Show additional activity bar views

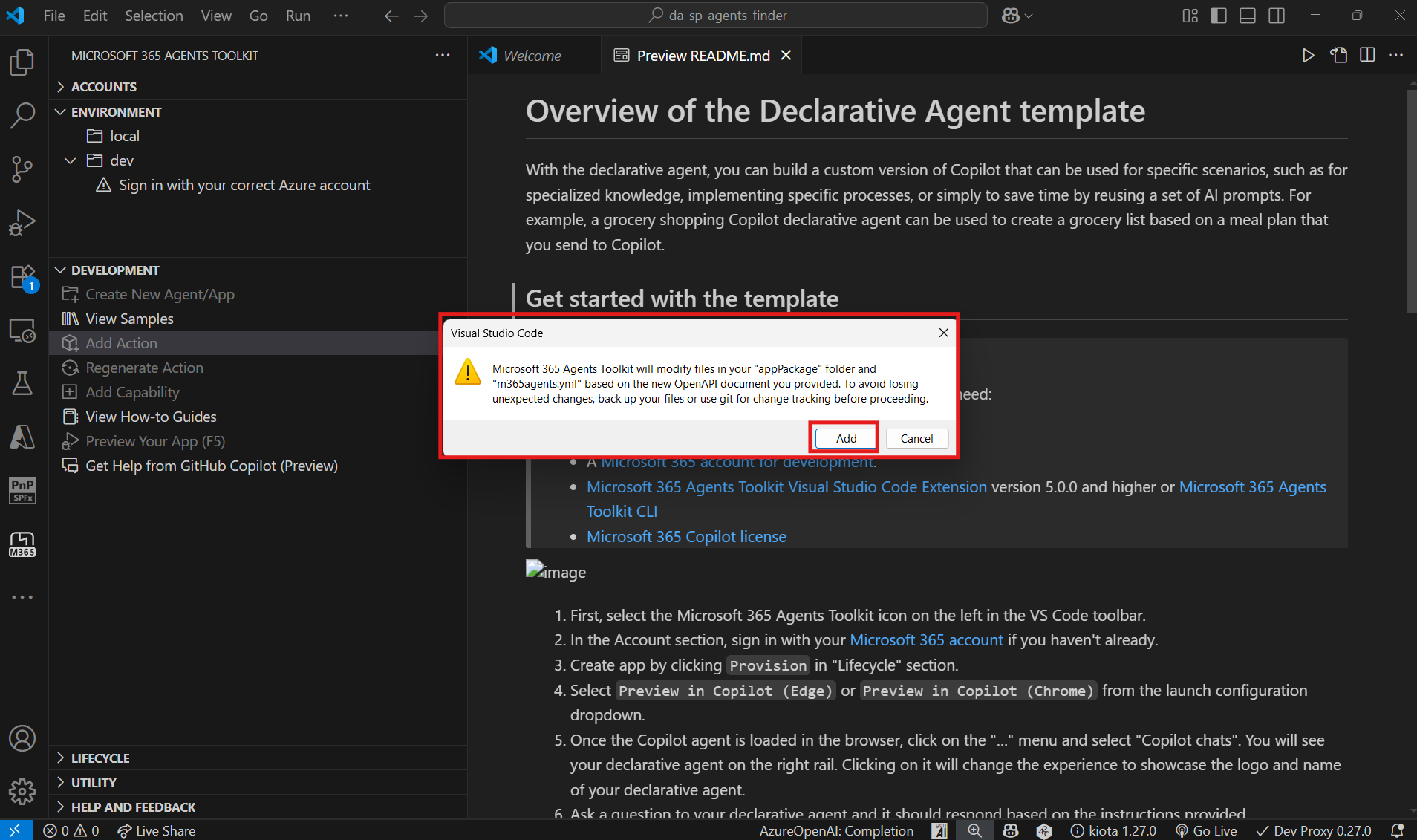click(22, 597)
